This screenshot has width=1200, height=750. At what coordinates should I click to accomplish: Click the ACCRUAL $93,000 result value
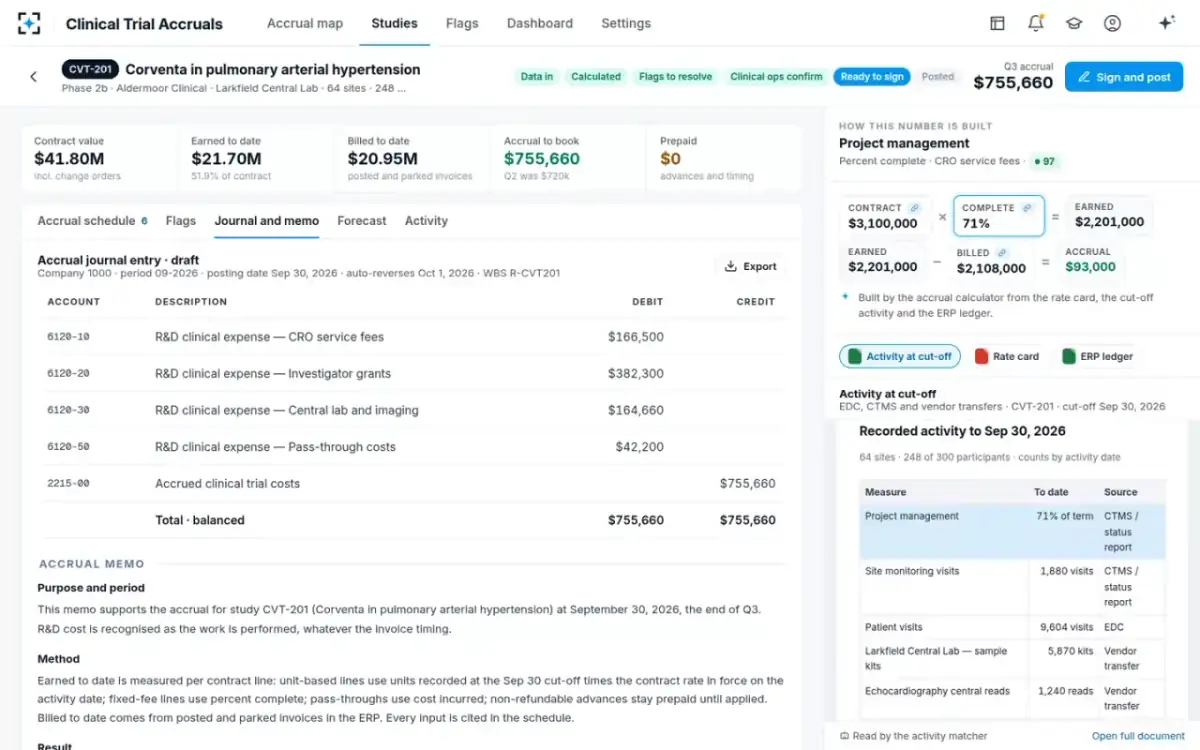pyautogui.click(x=1090, y=267)
